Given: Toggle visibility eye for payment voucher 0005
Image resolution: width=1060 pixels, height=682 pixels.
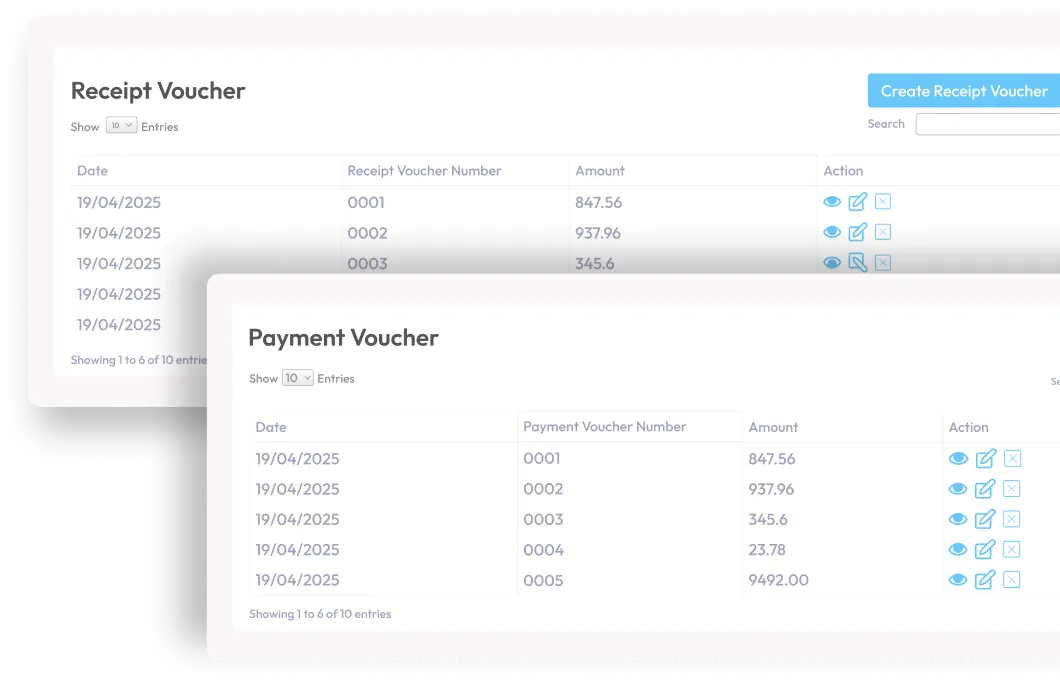Looking at the screenshot, I should pos(958,579).
